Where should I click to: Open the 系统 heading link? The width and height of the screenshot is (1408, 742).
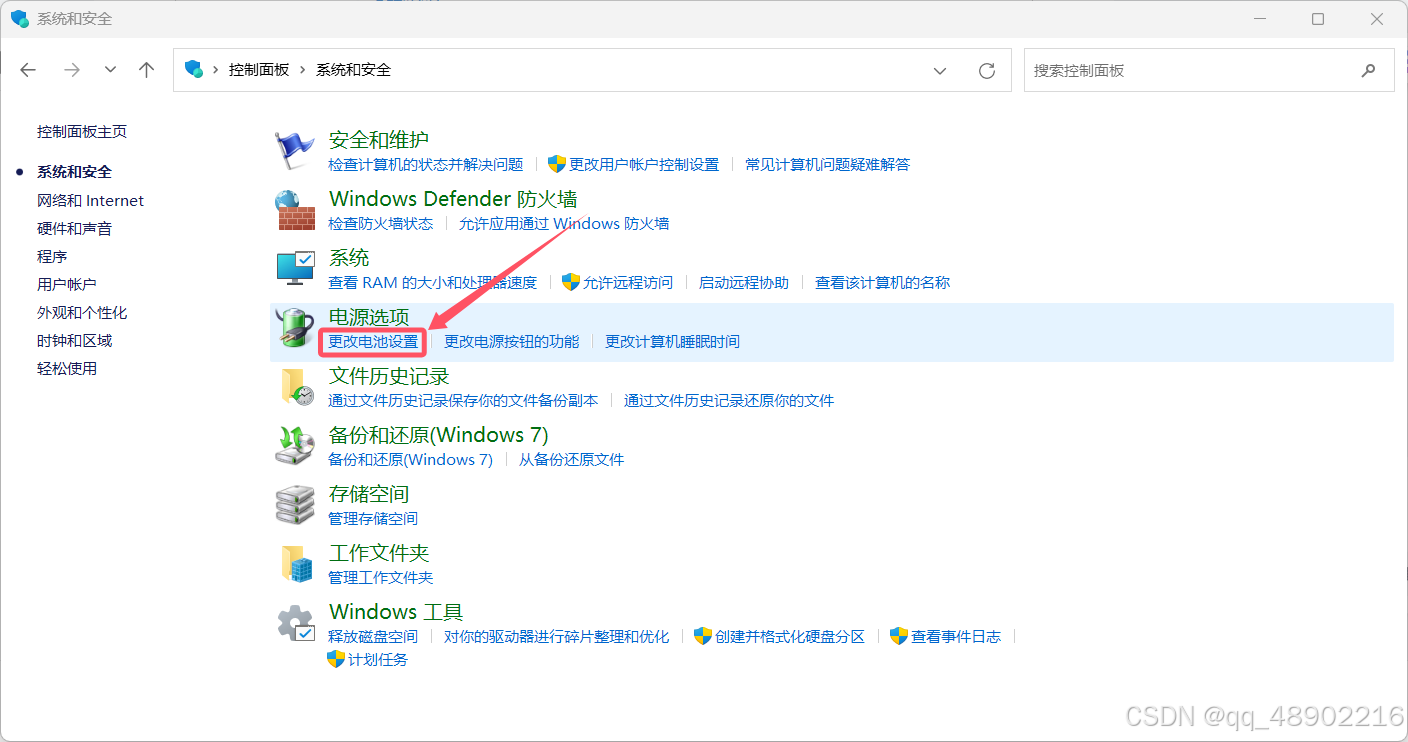tap(349, 258)
